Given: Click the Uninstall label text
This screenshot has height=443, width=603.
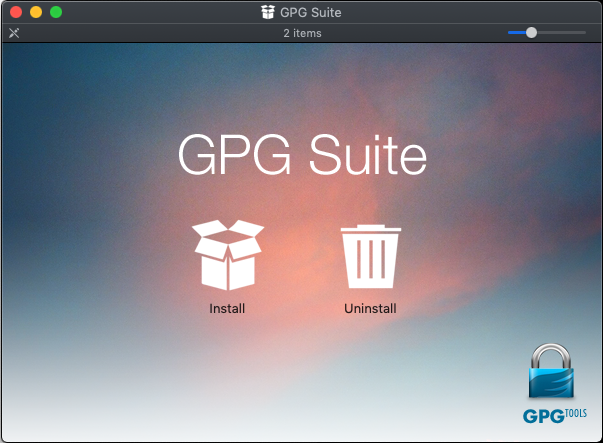Looking at the screenshot, I should [x=370, y=308].
